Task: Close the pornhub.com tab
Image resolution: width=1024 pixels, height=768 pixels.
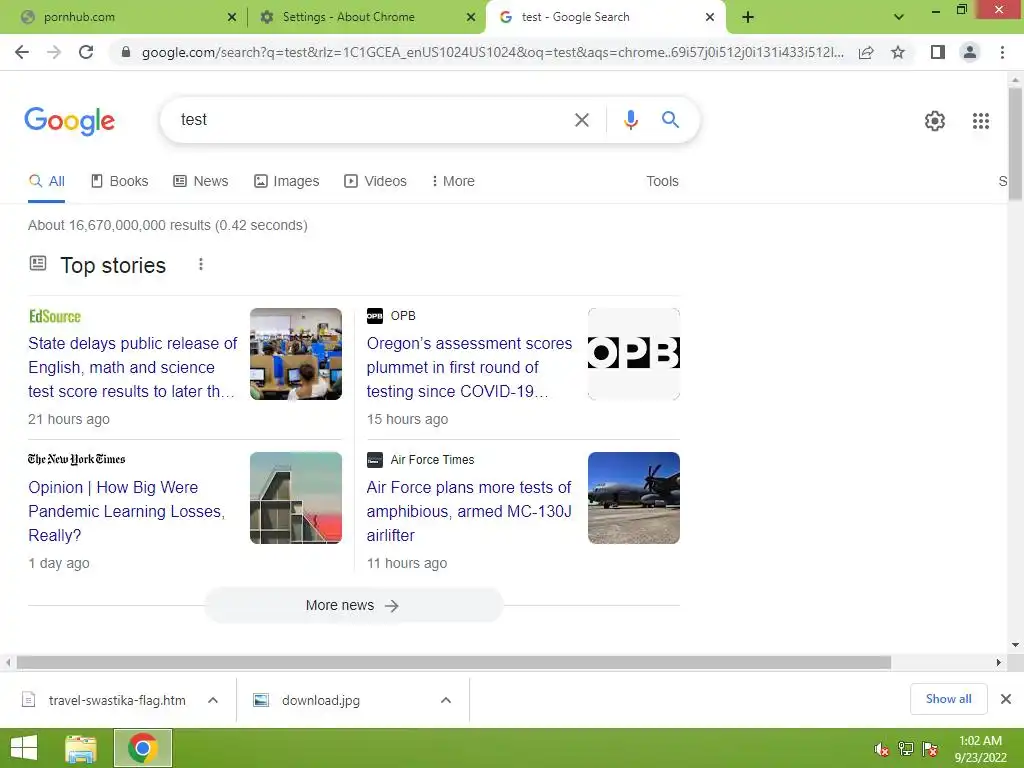Action: point(232,17)
